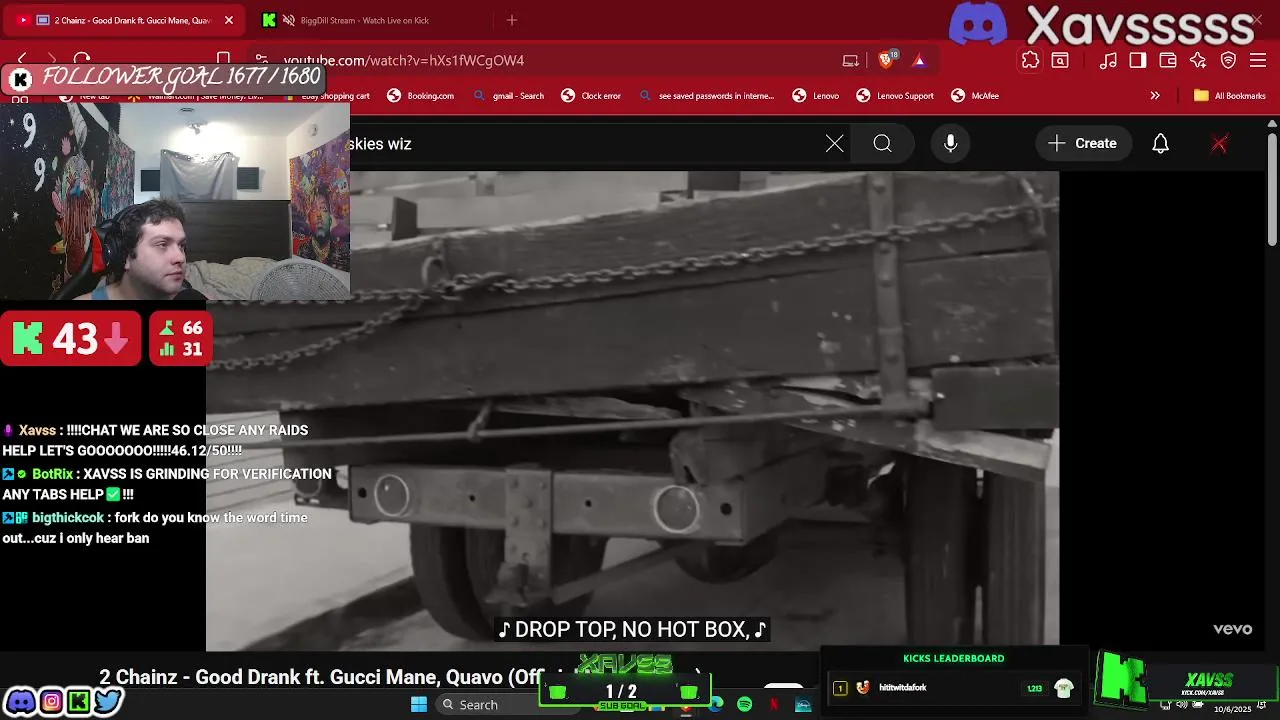Open the Extensions puzzle piece menu
1280x720 pixels.
[1030, 60]
